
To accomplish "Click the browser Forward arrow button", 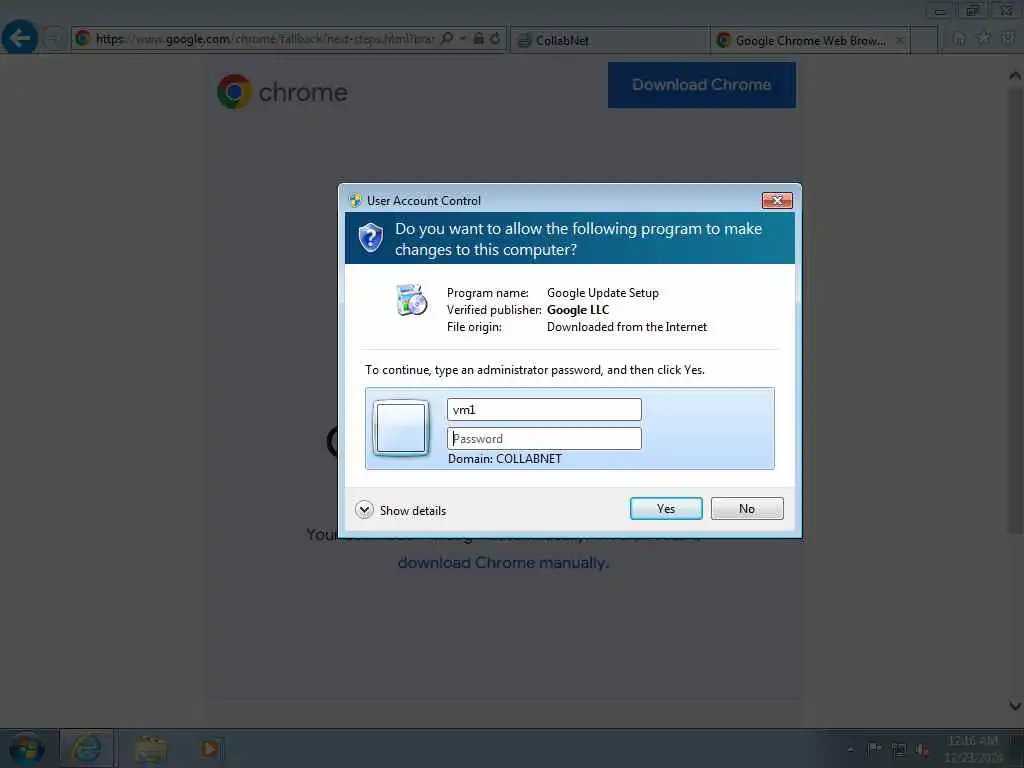I will (54, 39).
